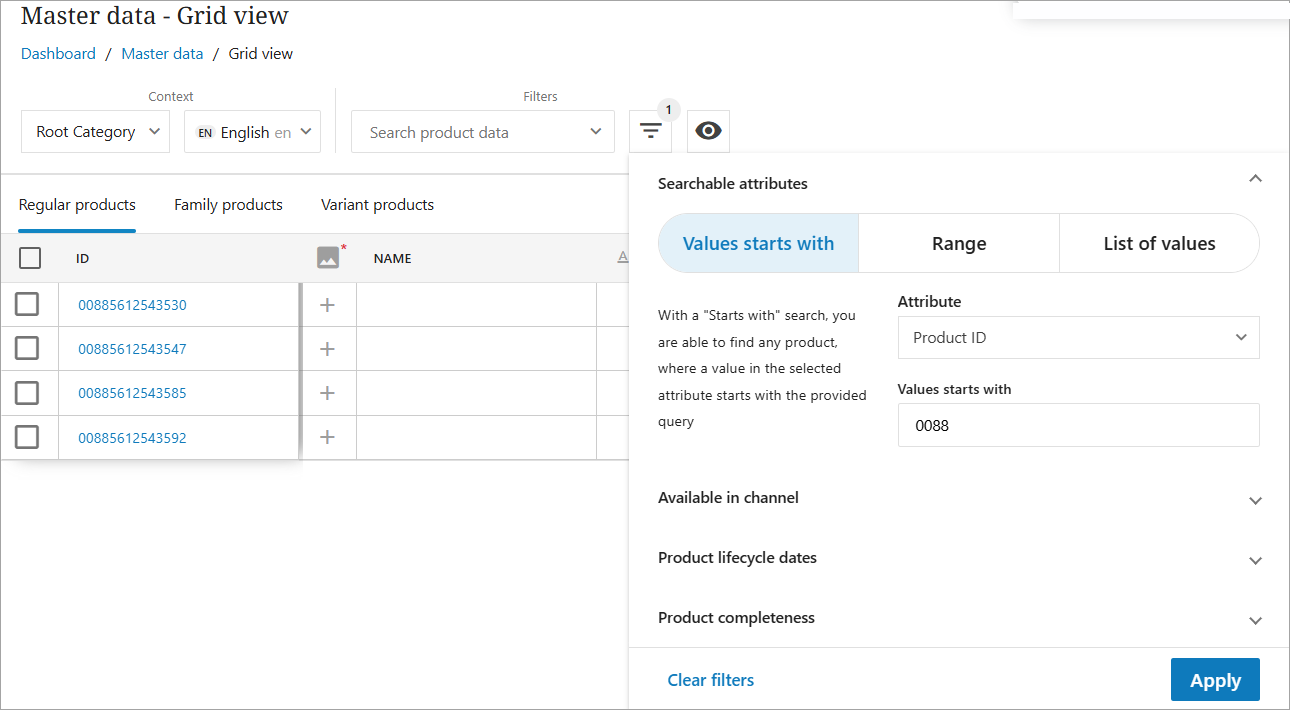The width and height of the screenshot is (1290, 710).
Task: Click the Clear filters link
Action: pos(710,680)
